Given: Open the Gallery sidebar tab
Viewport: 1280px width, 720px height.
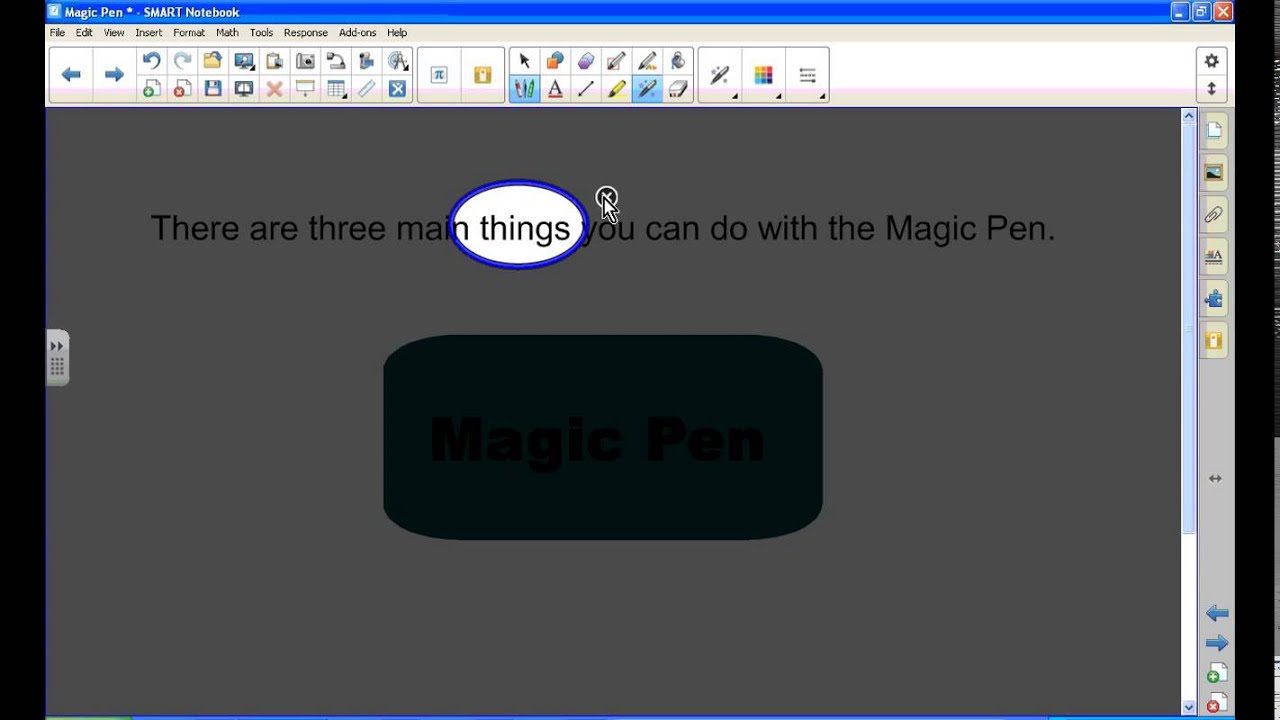Looking at the screenshot, I should click(x=1214, y=172).
